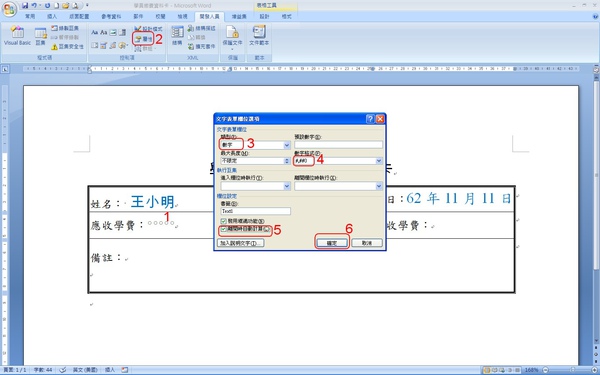Create new document from Quick Access toolbar

click(x=56, y=5)
